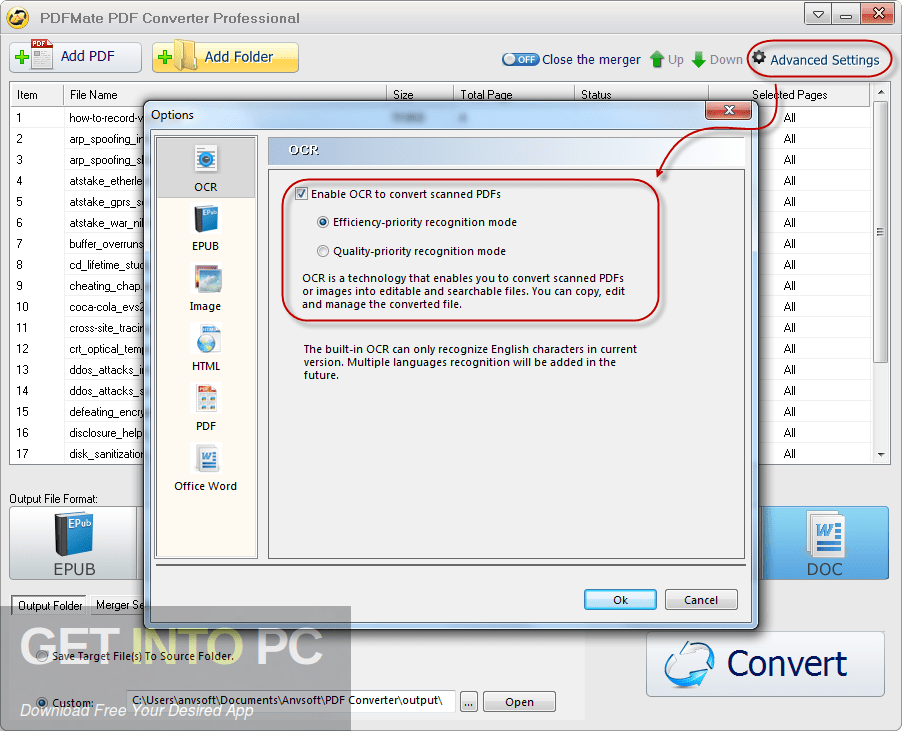Click the PDFMate app logo icon
This screenshot has width=902, height=731.
click(18, 18)
